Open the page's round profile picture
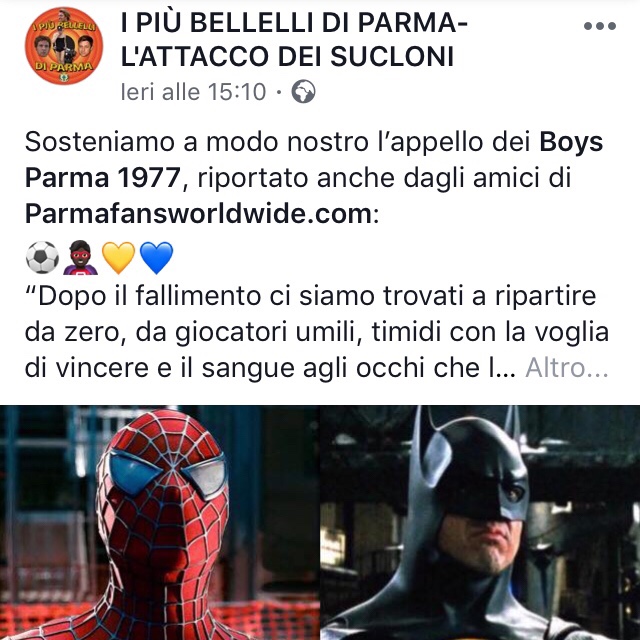The image size is (640, 640). (64, 46)
